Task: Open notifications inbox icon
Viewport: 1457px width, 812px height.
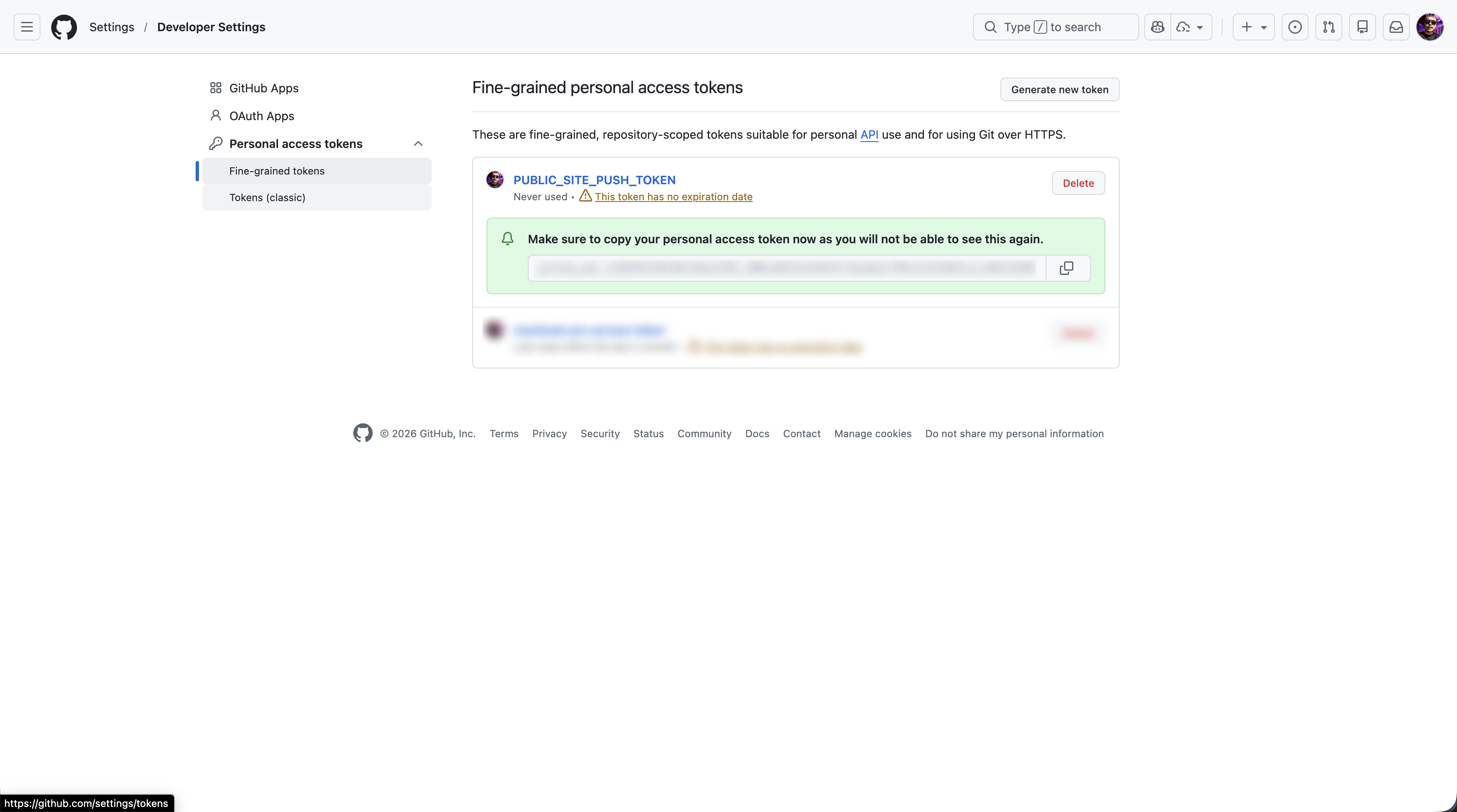Action: point(1396,27)
